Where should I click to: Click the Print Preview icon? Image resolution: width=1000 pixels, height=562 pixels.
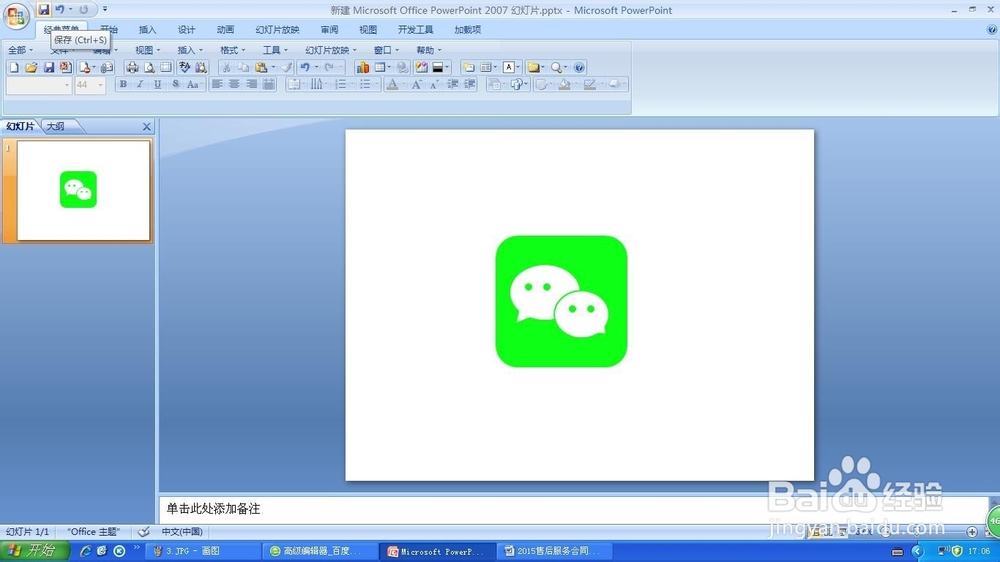click(149, 67)
